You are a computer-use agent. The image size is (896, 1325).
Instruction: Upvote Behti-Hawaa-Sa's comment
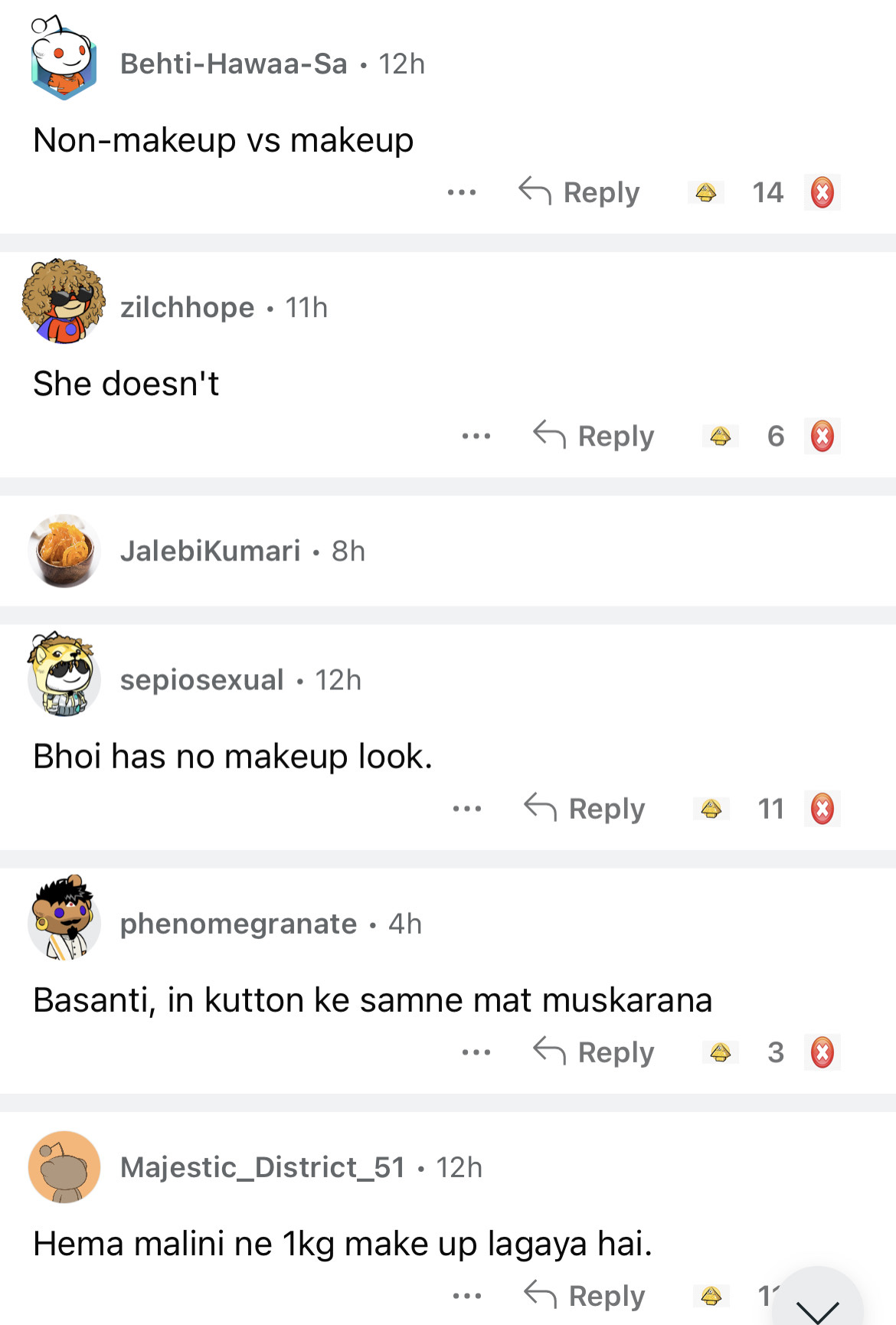(706, 192)
